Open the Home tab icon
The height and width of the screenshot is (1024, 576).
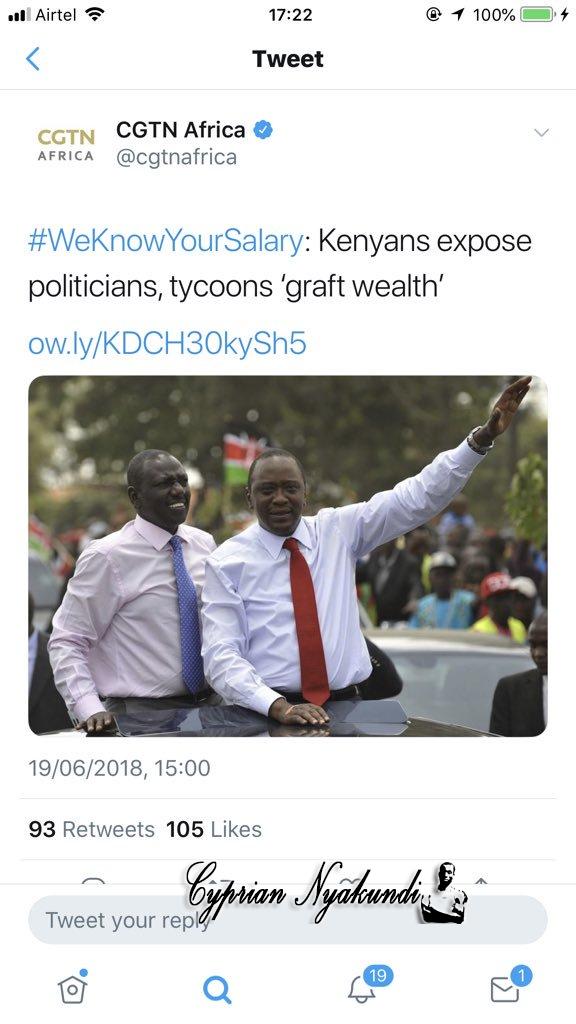(72, 987)
